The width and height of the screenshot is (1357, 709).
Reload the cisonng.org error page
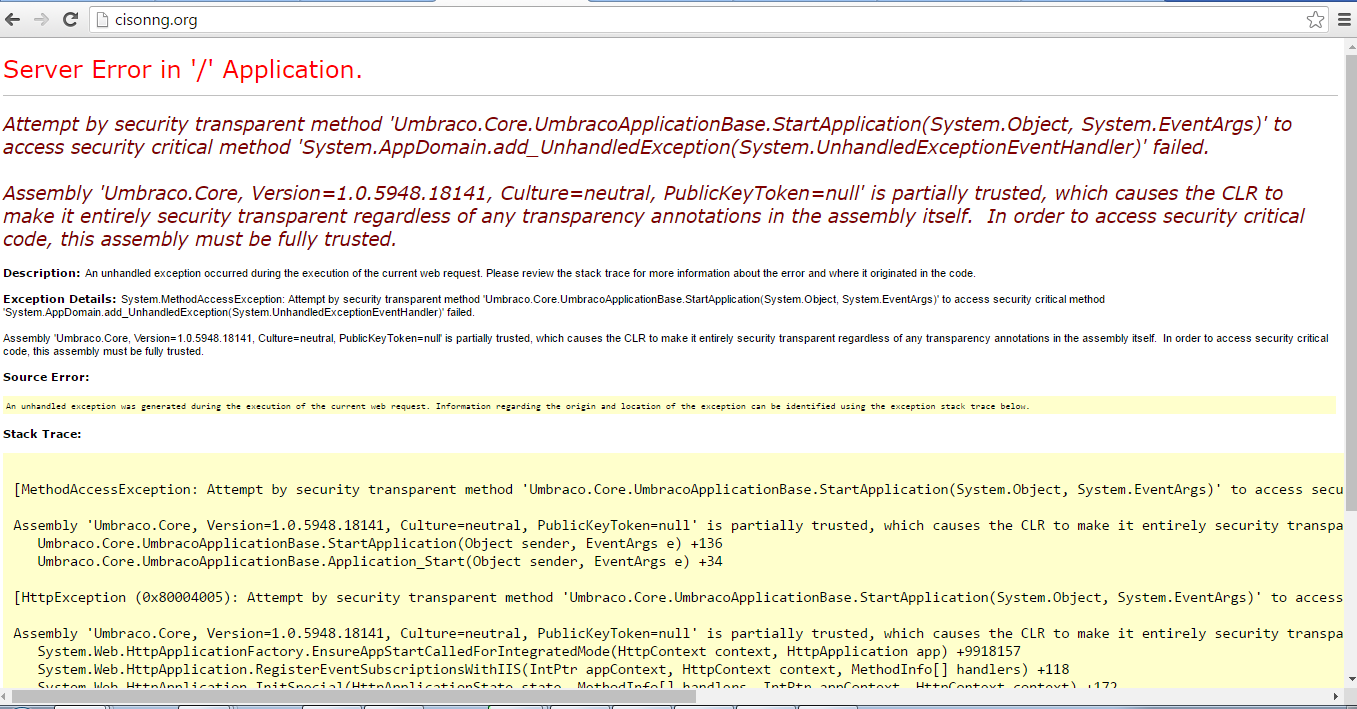69,18
